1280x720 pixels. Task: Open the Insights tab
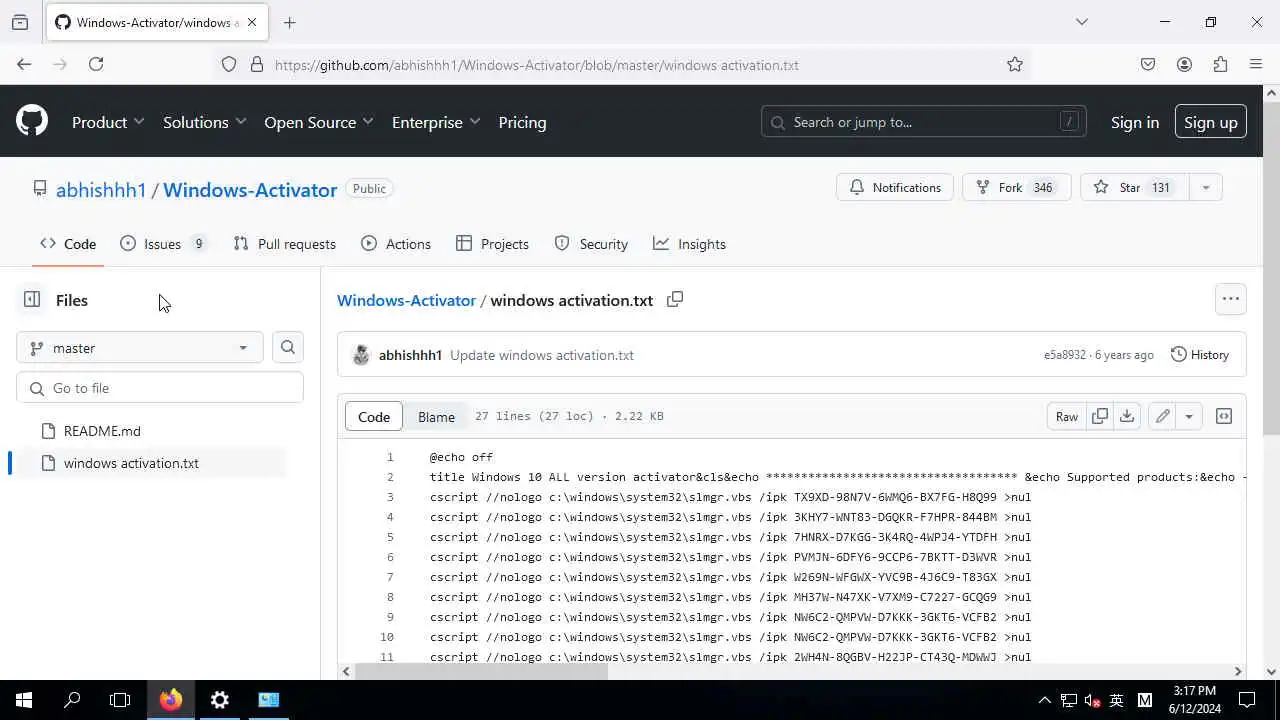point(689,244)
